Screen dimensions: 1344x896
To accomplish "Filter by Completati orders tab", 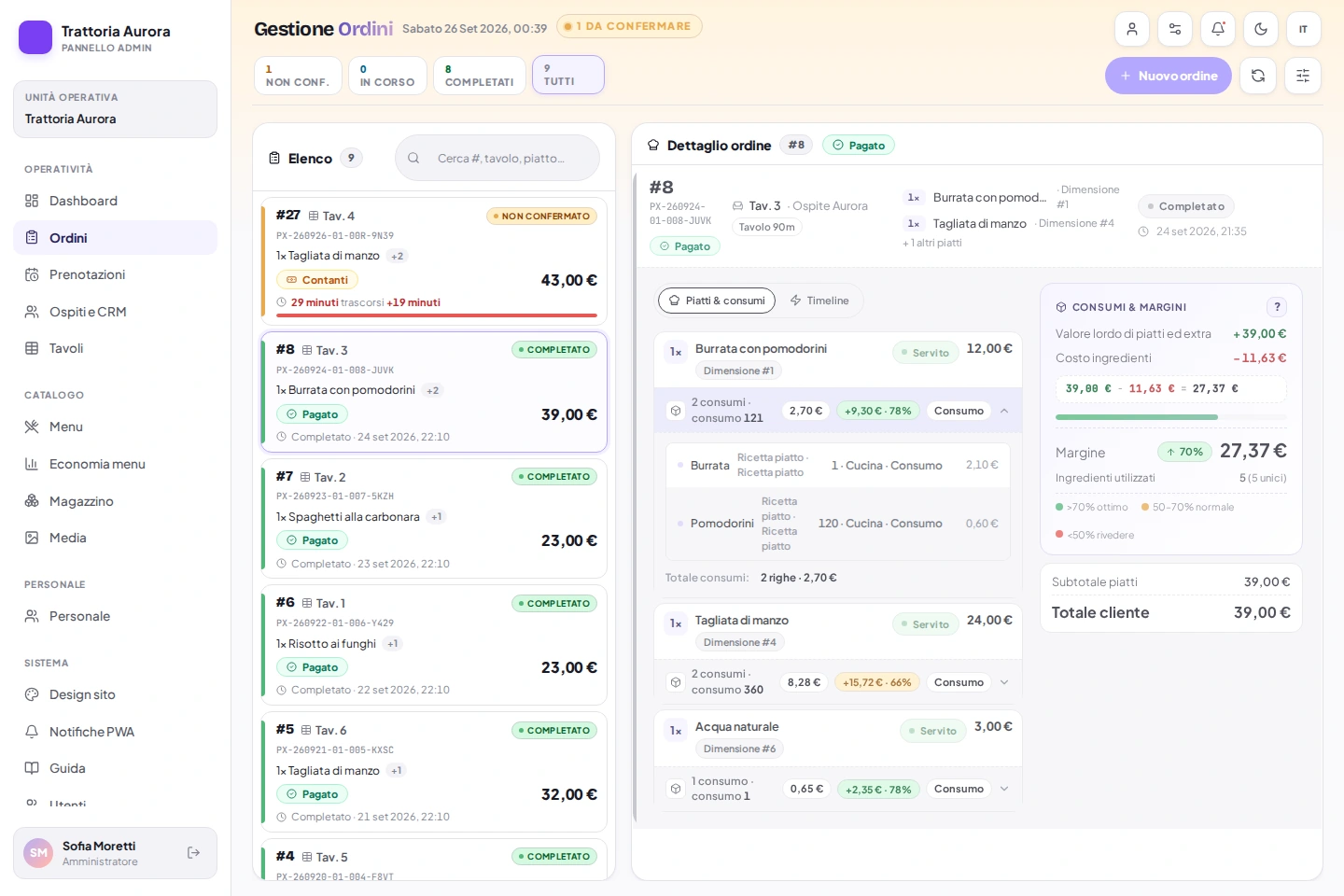I will 479,76.
